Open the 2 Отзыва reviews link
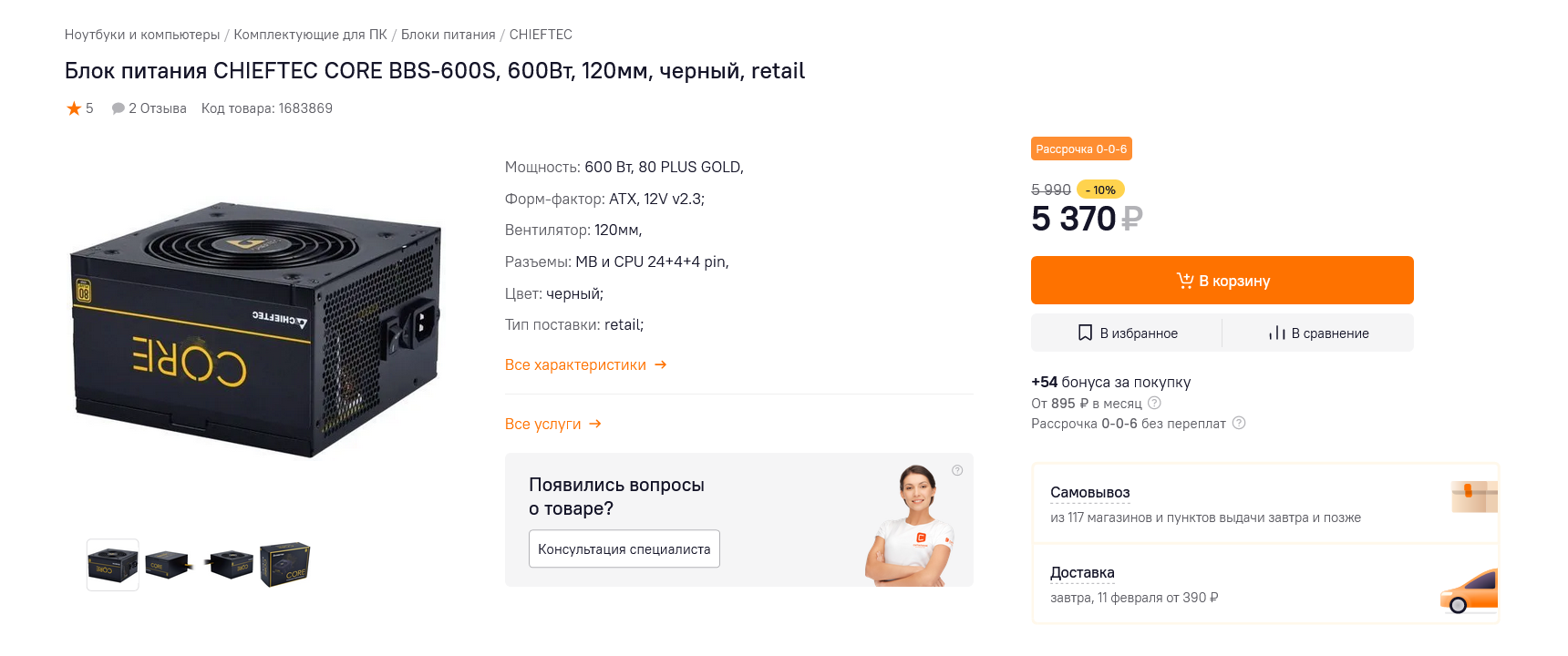Screen dimensions: 1568x656 pyautogui.click(x=150, y=108)
